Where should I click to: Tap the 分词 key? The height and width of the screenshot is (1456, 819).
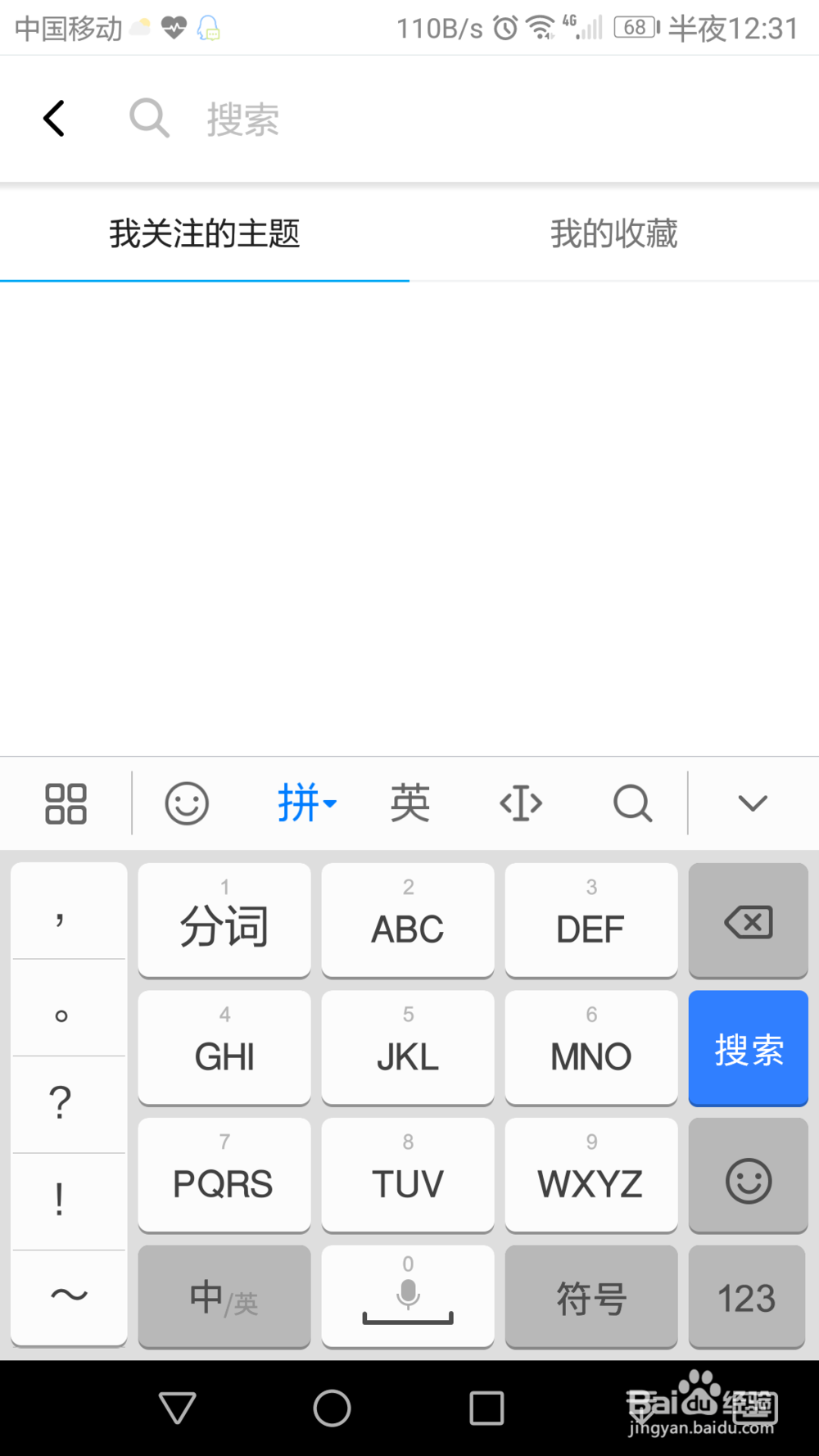224,920
